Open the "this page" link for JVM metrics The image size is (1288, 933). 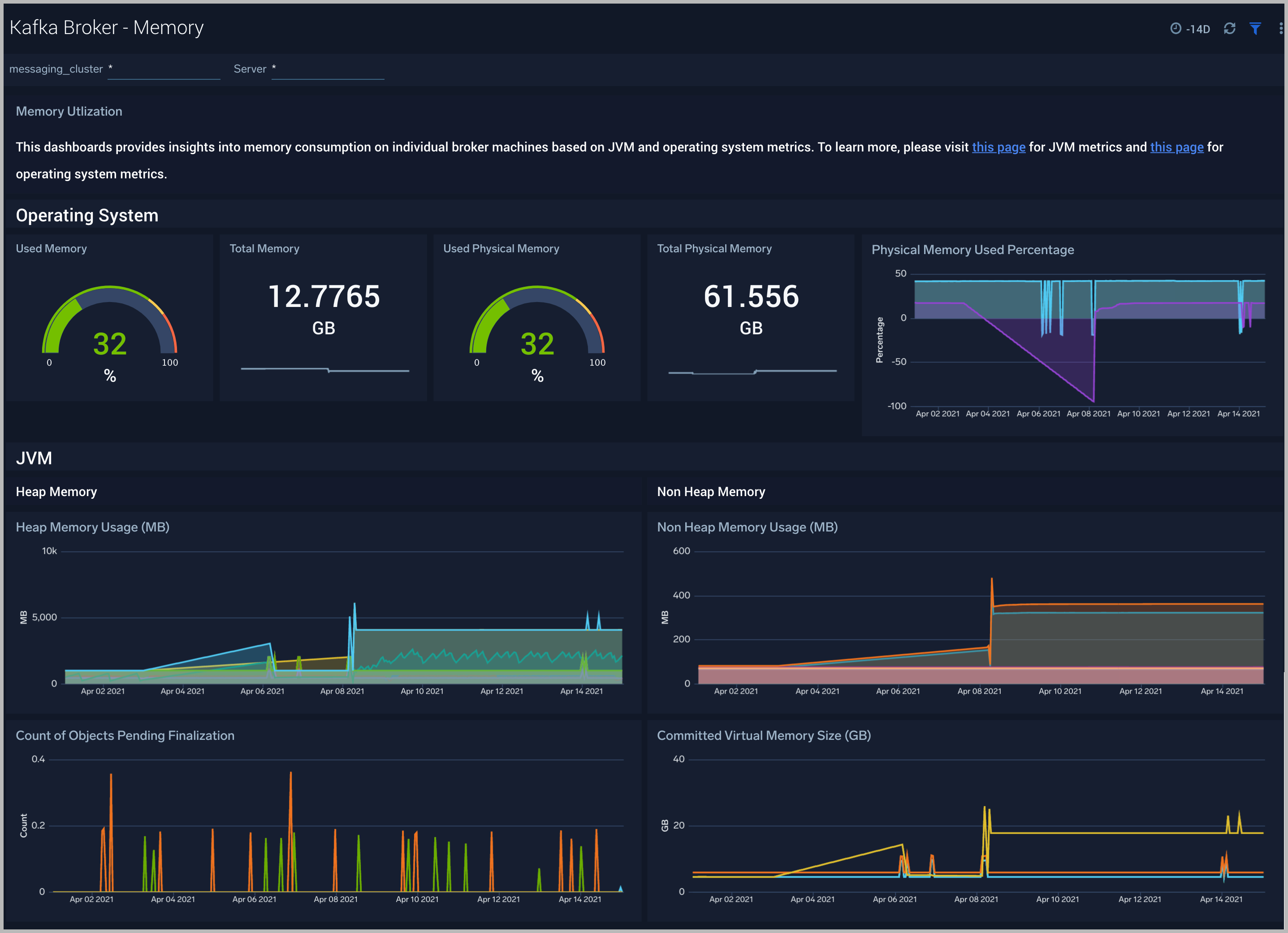pos(998,147)
